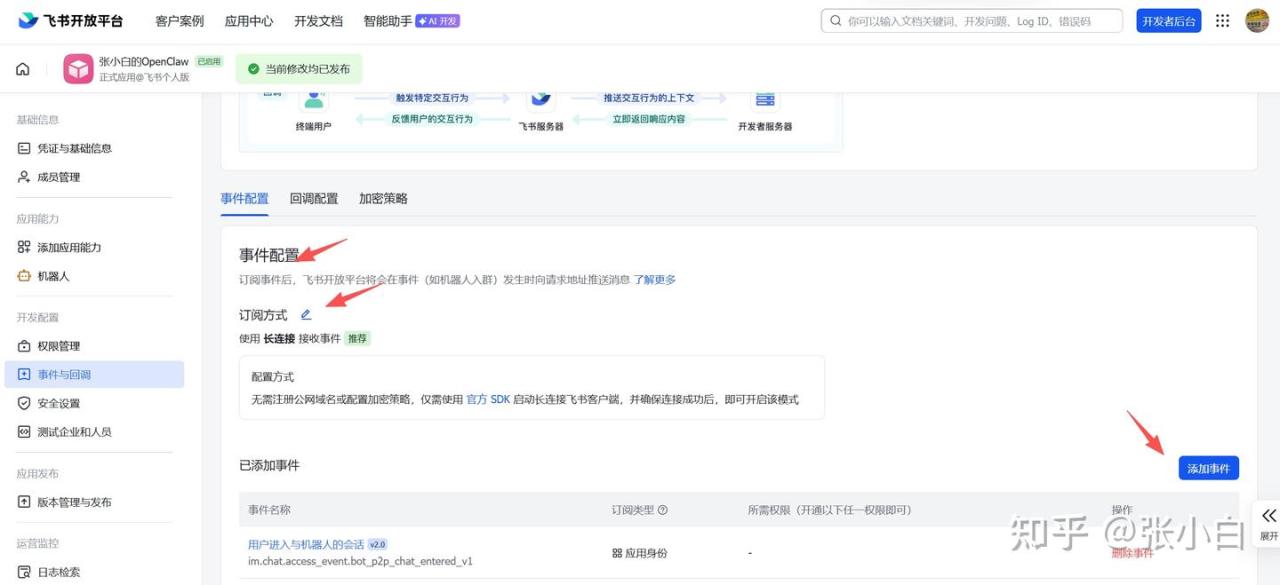Viewport: 1280px width, 585px height.
Task: Click the 添加事件 button
Action: 1208,468
